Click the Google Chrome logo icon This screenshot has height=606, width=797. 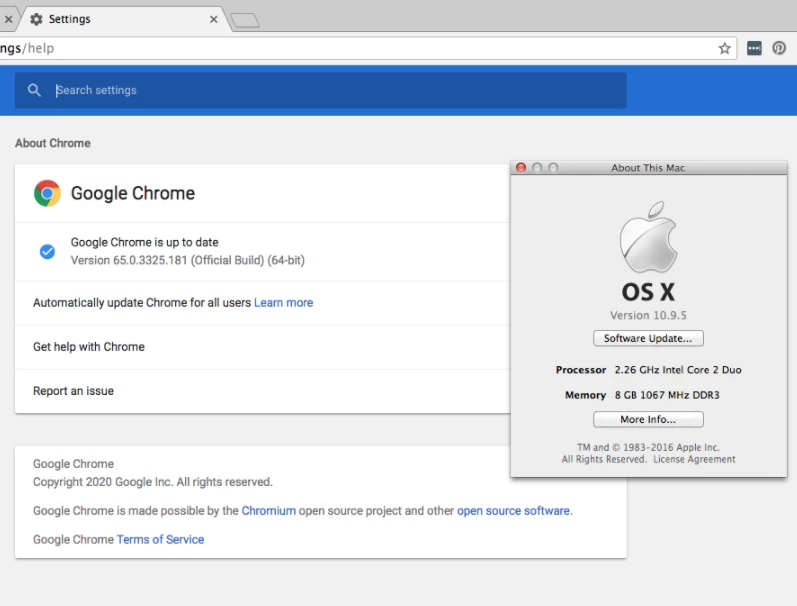coord(47,193)
